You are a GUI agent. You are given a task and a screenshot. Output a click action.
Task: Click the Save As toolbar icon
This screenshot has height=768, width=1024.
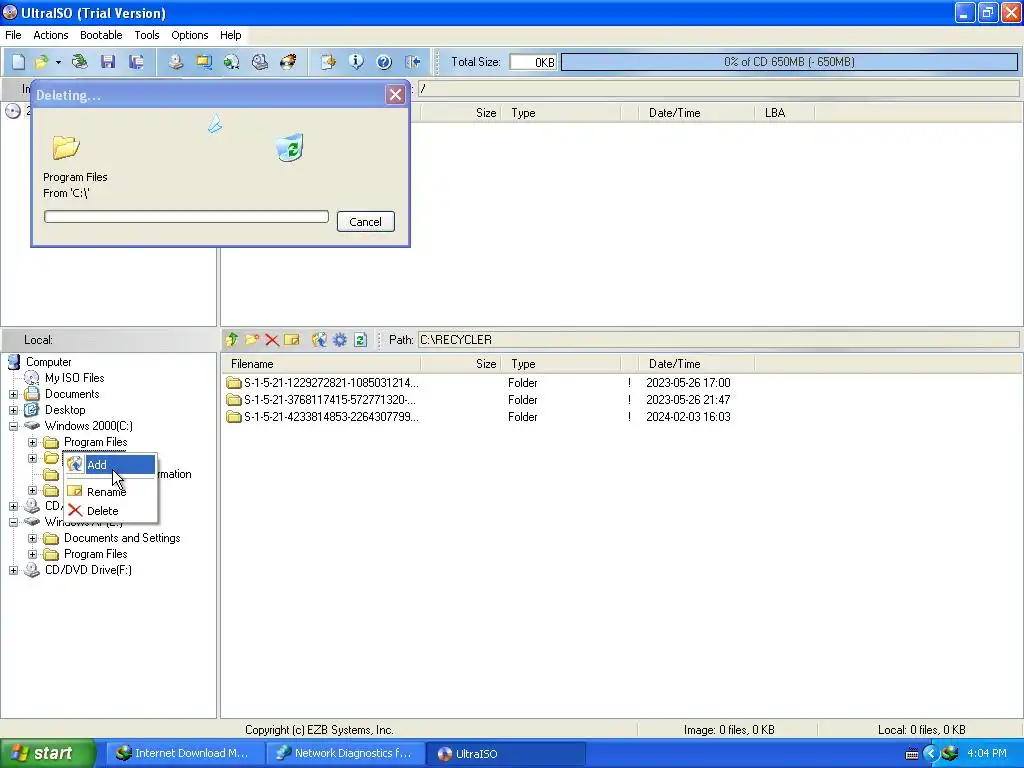(x=136, y=62)
